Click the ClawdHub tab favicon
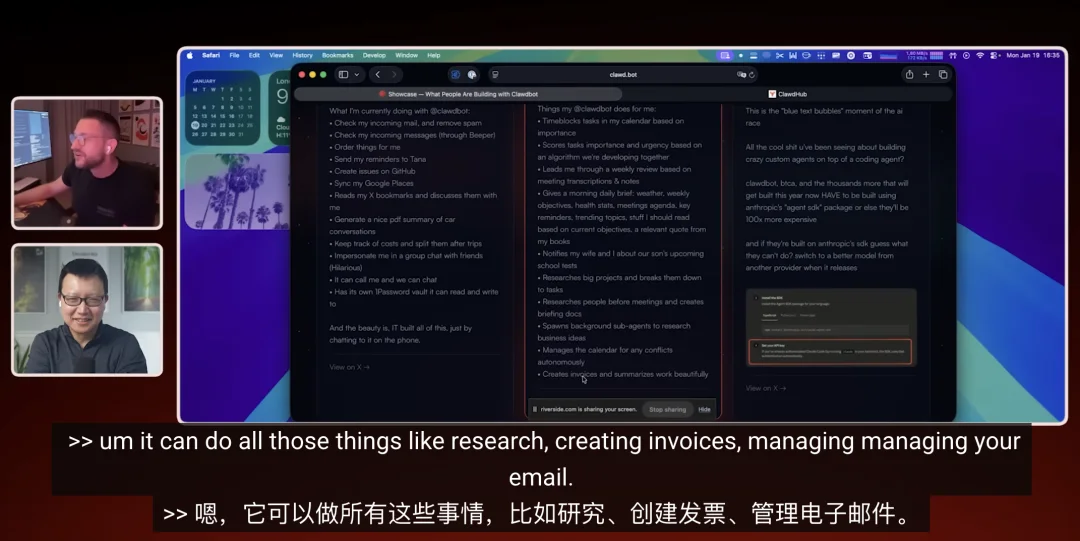Screen dimensions: 1080x541 click(772, 94)
